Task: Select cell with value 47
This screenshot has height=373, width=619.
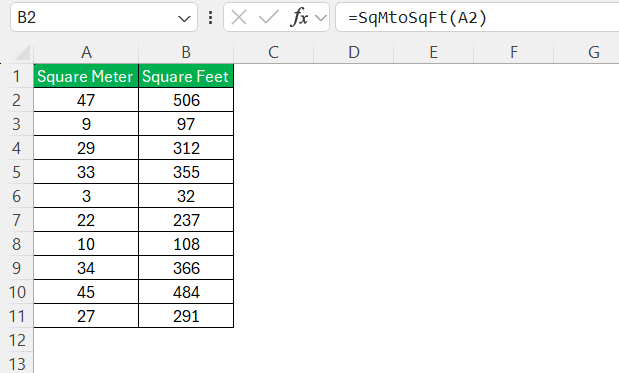Action: 86,100
